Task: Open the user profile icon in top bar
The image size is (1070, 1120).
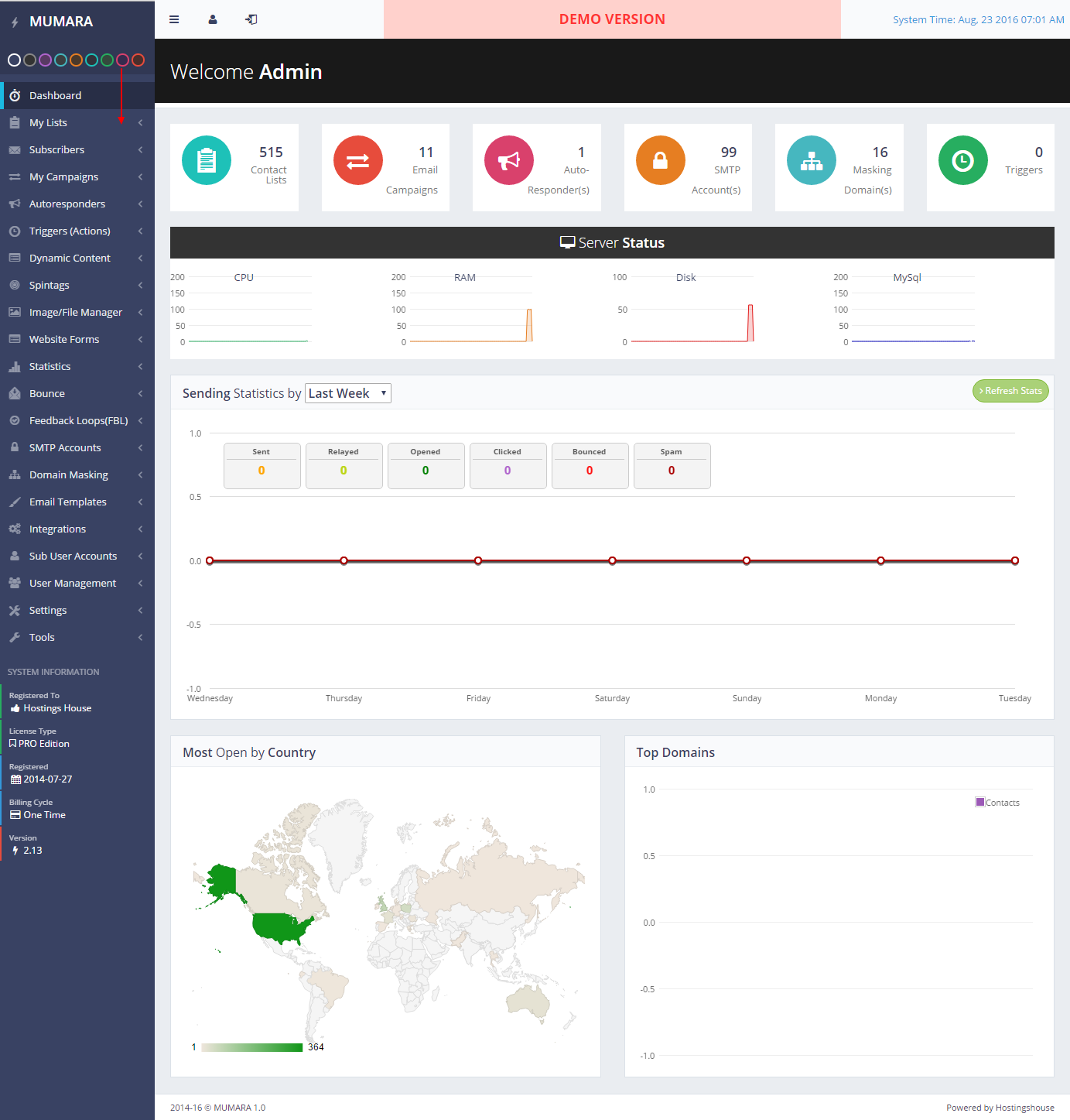Action: click(213, 19)
